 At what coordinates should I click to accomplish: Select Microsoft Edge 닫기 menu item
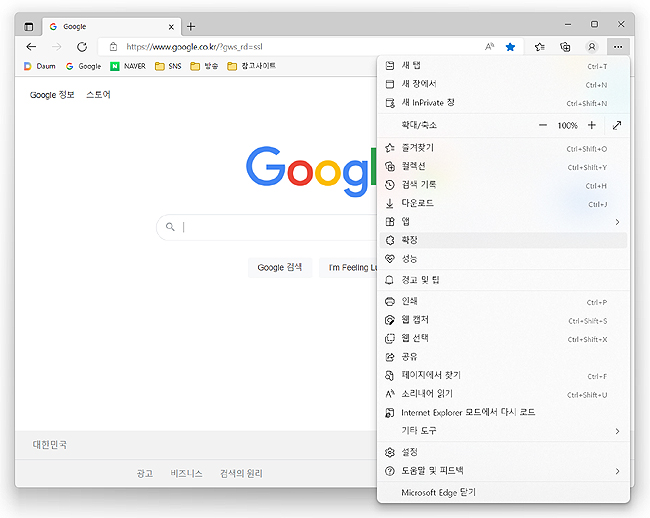tap(503, 493)
